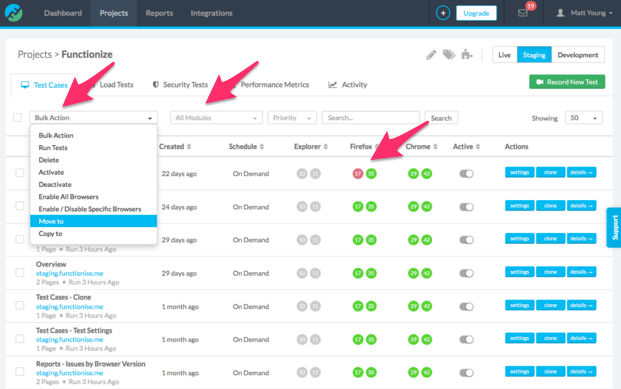The image size is (621, 389).
Task: Choose Move to in bulk action list
Action: click(x=93, y=221)
